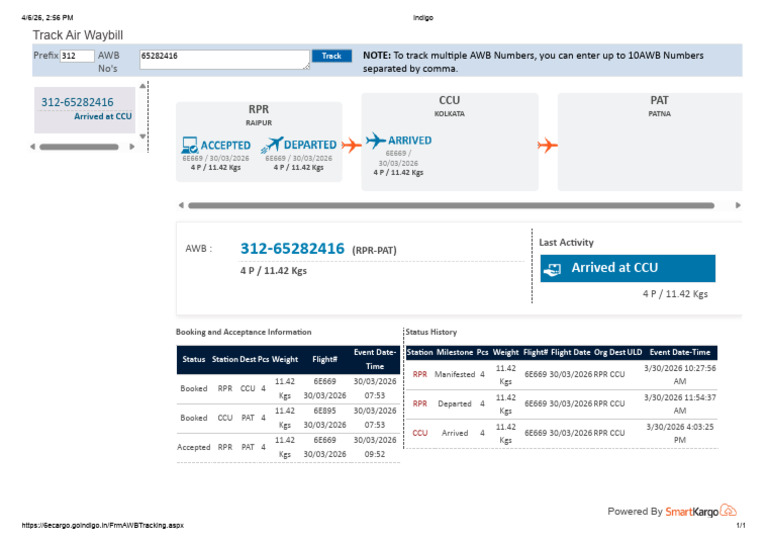
Task: Click the route timeline scroll-right arrow
Action: (738, 205)
